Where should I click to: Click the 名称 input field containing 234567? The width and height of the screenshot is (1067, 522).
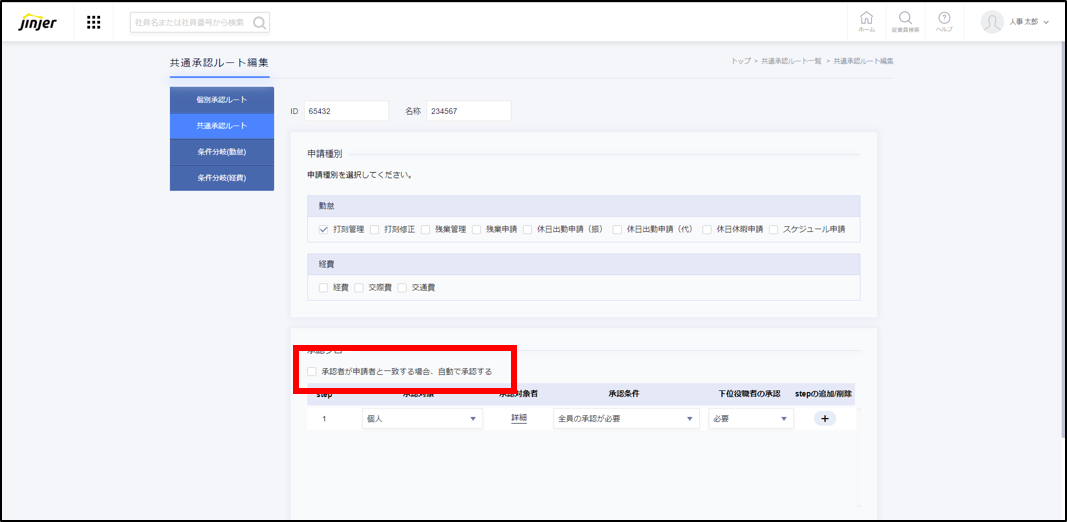click(468, 111)
